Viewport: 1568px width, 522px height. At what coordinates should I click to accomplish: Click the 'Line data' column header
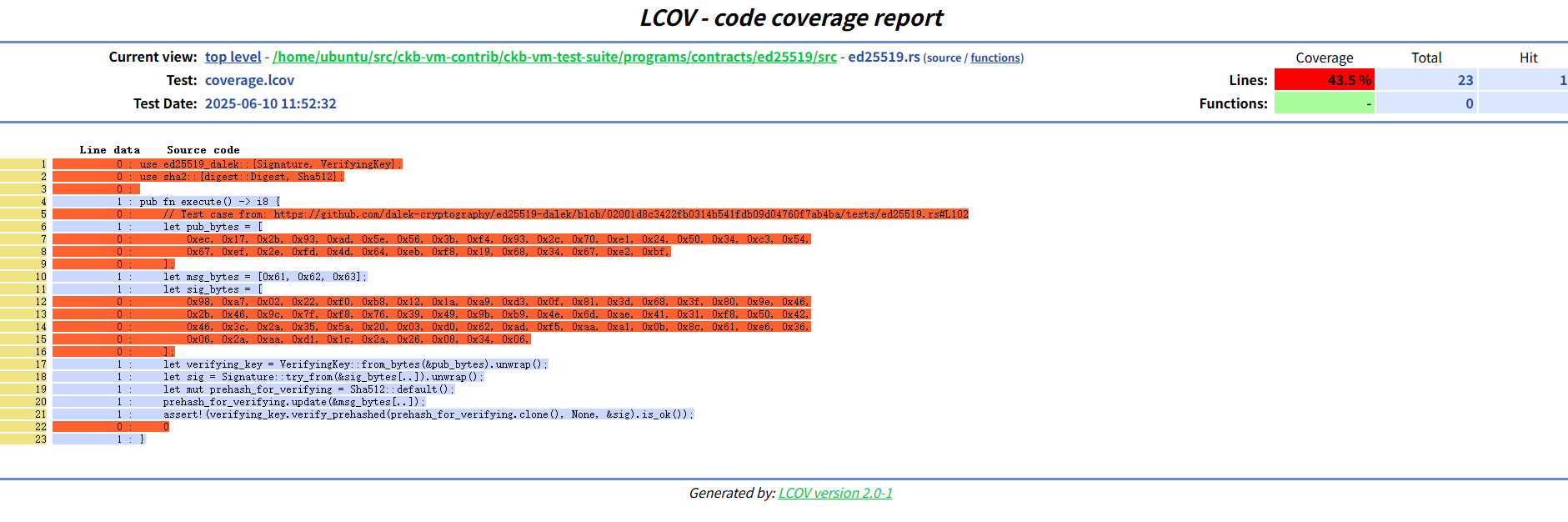point(110,150)
